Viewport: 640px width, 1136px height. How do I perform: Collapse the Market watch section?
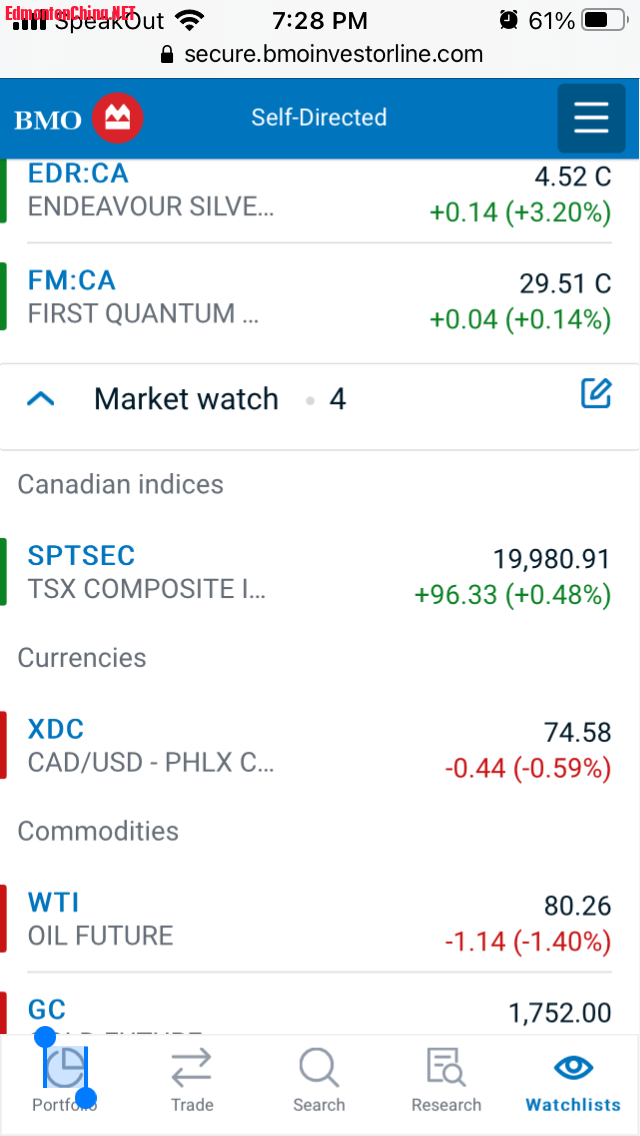[41, 399]
